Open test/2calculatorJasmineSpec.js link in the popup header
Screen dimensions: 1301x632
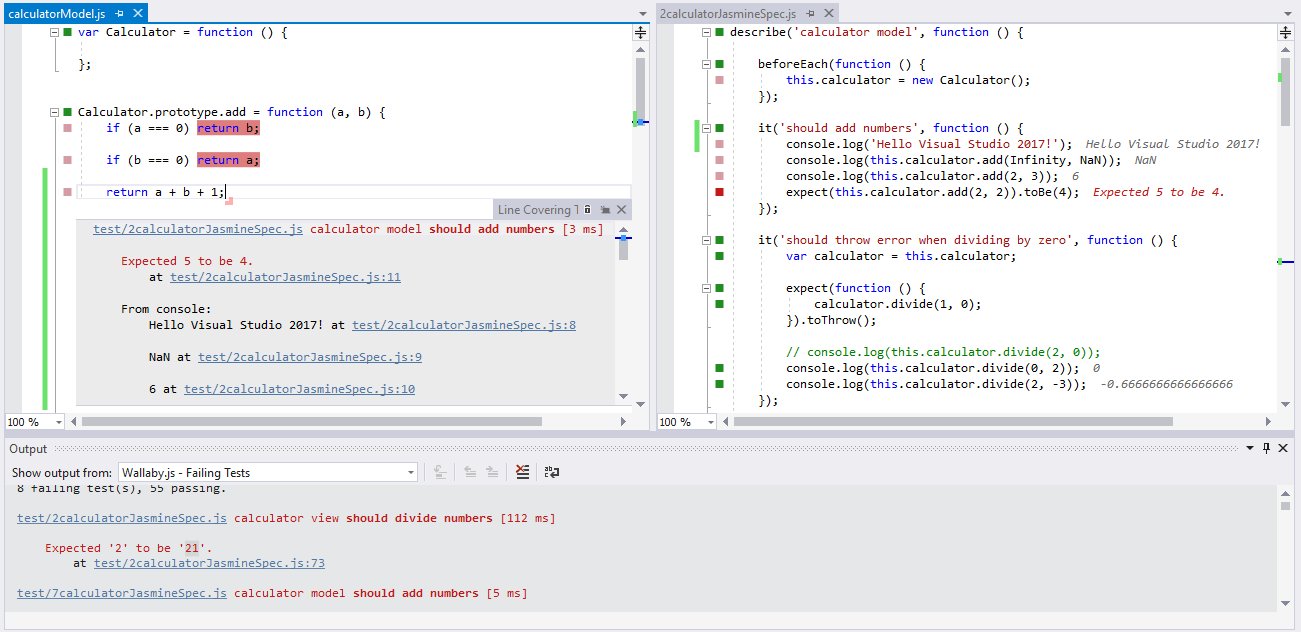click(x=198, y=229)
